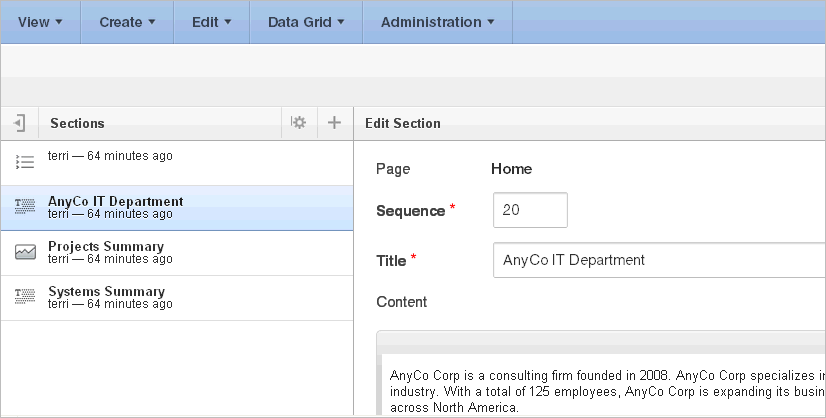826x418 pixels.
Task: Open the Administration menu
Action: point(437,22)
